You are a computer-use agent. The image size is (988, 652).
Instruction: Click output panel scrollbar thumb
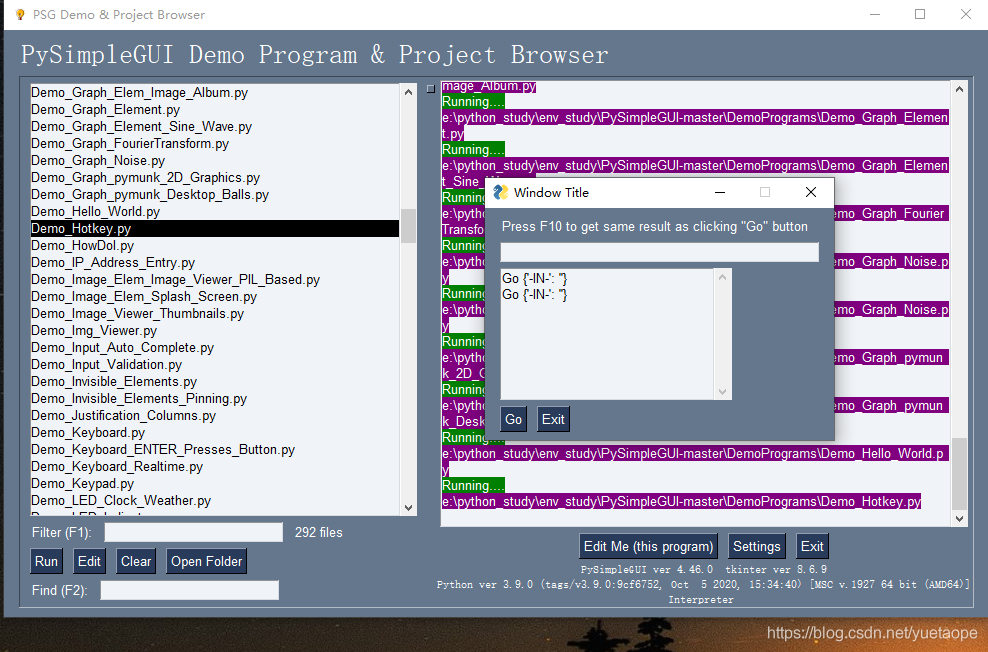coord(959,474)
